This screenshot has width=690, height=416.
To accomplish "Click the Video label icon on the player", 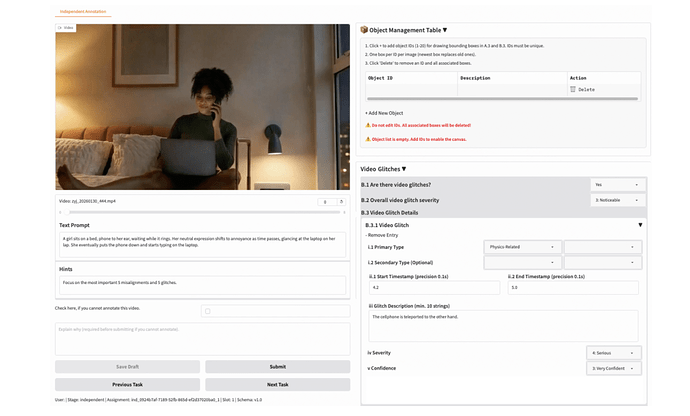I will coord(60,28).
